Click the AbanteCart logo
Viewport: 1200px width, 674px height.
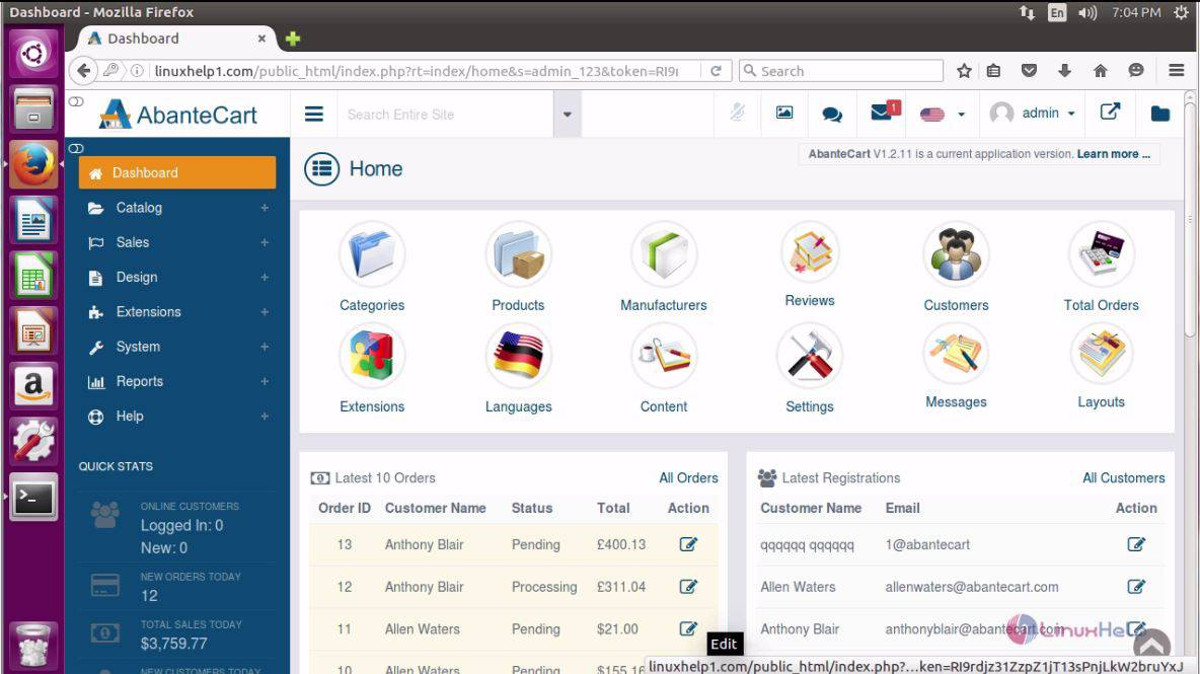[178, 114]
